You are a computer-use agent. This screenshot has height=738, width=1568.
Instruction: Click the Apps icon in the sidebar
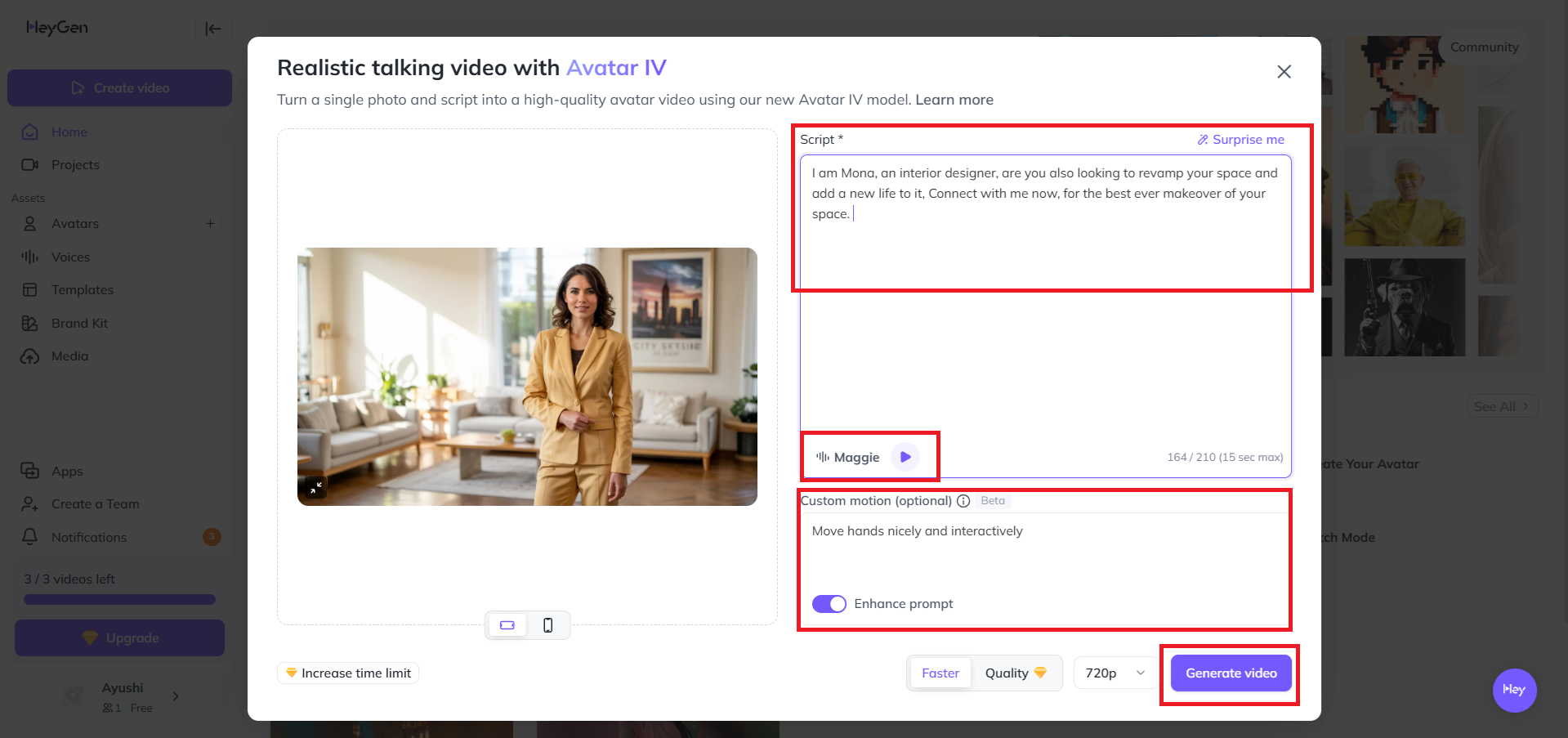click(30, 471)
